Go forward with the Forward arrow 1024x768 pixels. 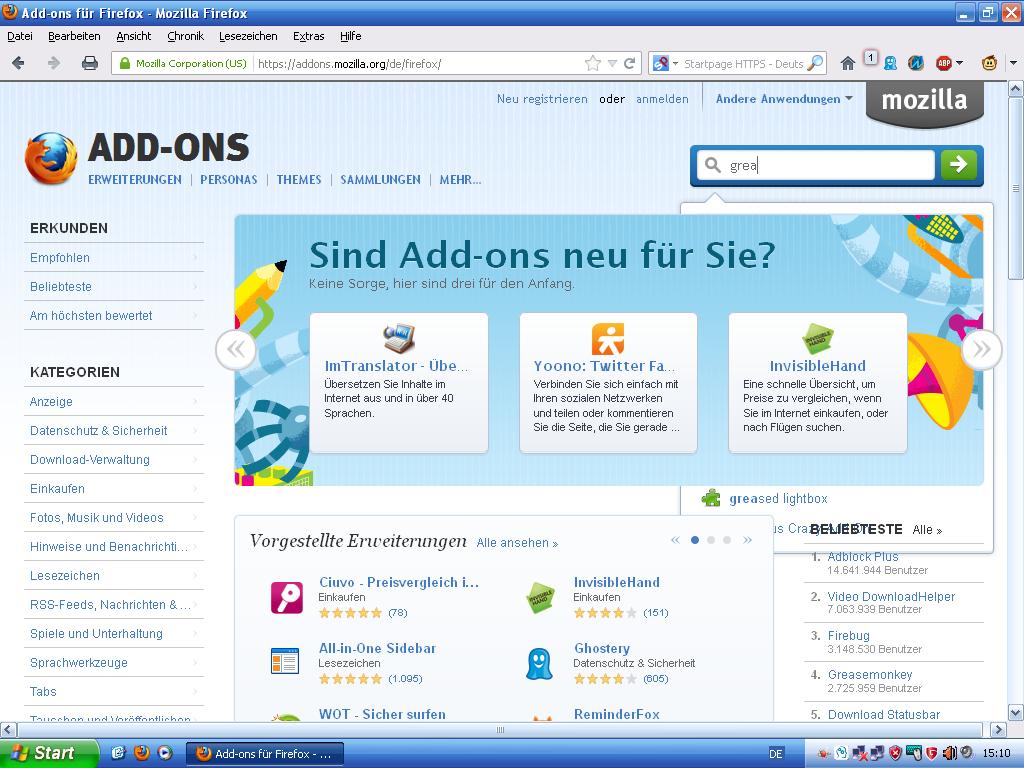pyautogui.click(x=54, y=63)
